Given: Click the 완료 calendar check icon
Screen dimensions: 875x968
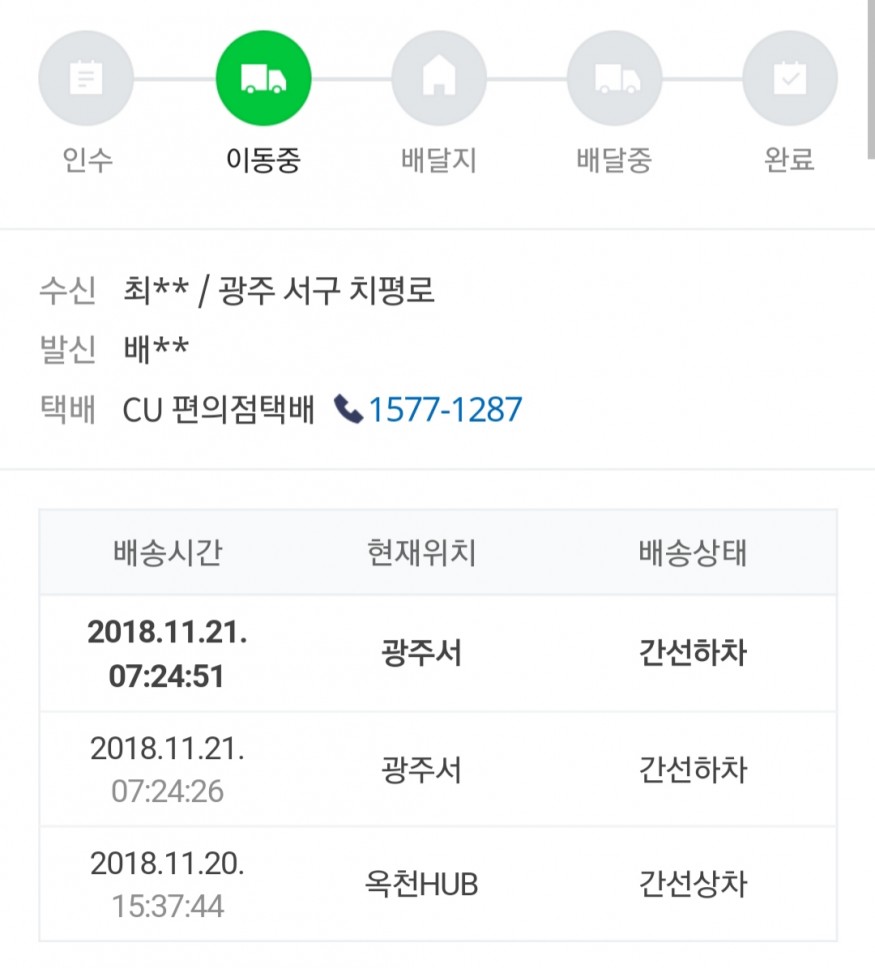Looking at the screenshot, I should point(789,79).
